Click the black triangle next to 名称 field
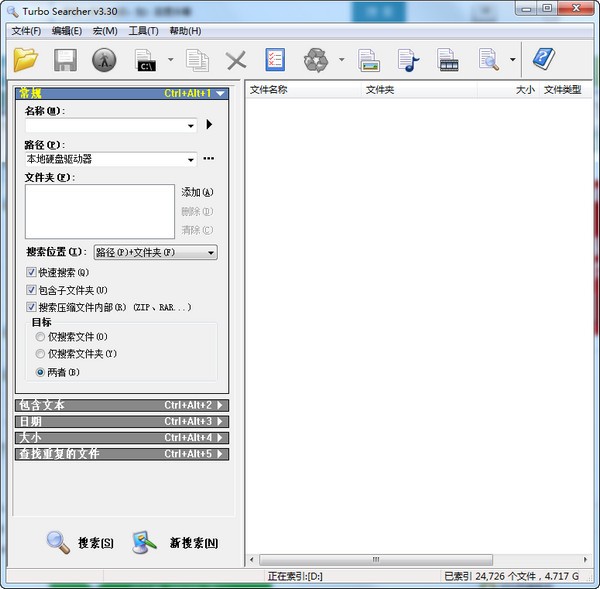Image resolution: width=600 pixels, height=589 pixels. (209, 124)
